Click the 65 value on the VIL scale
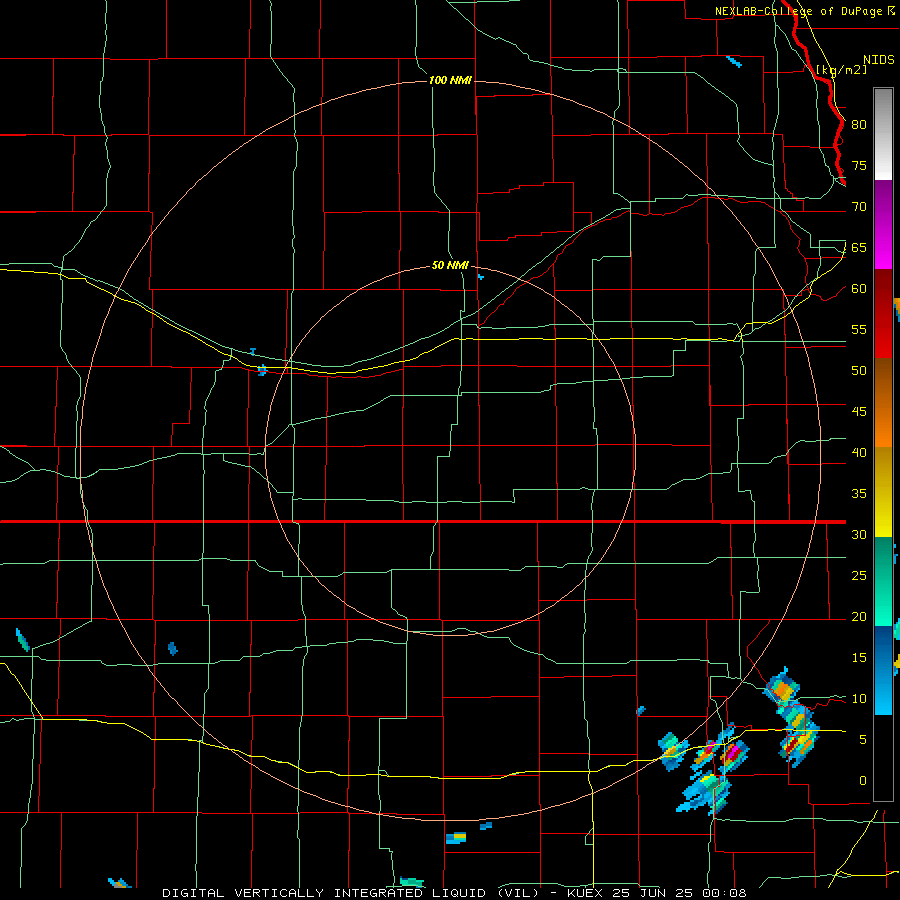Viewport: 900px width, 900px height. (x=859, y=247)
